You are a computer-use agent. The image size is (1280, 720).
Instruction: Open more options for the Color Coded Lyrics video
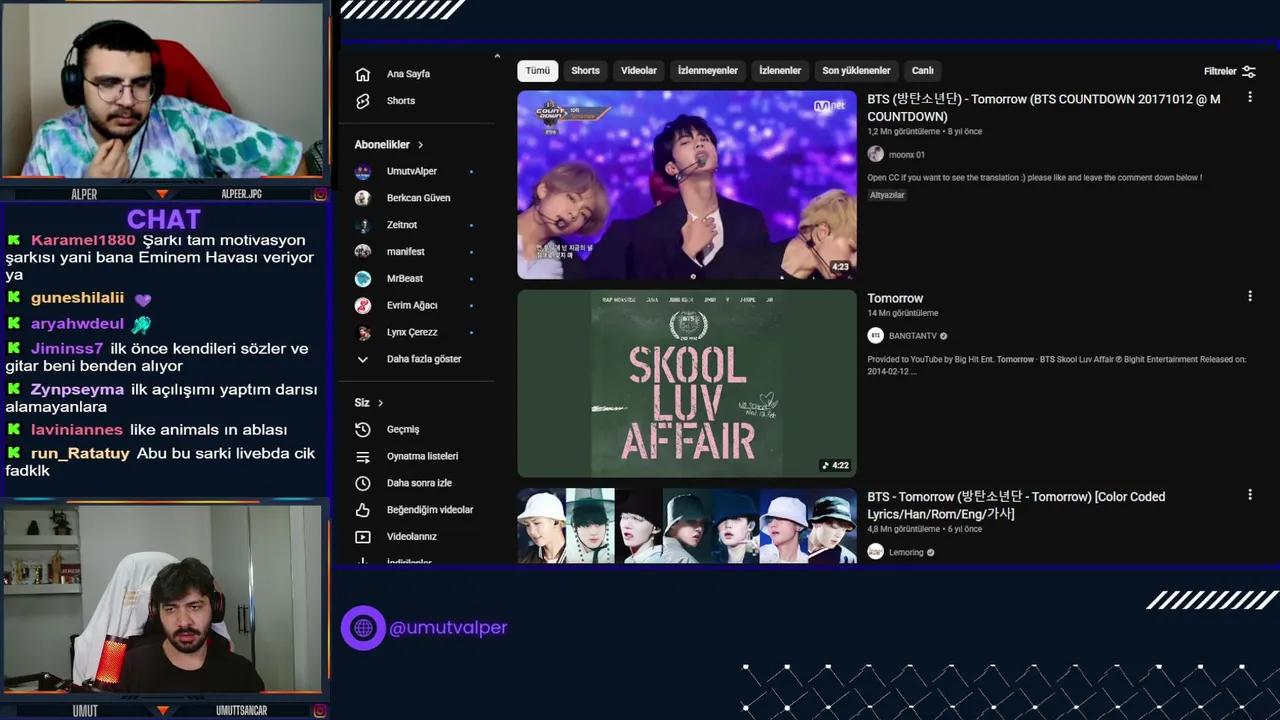point(1249,494)
